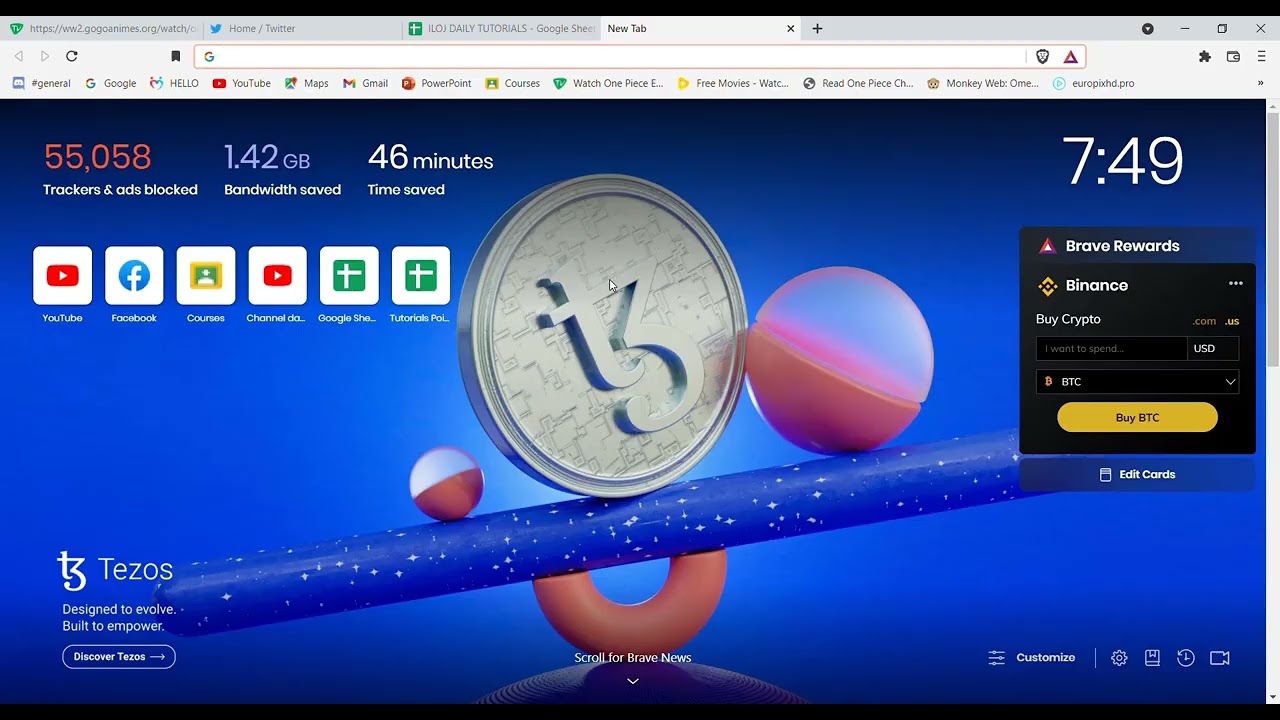Image resolution: width=1280 pixels, height=720 pixels.
Task: Click the Customize button
Action: 1032,658
